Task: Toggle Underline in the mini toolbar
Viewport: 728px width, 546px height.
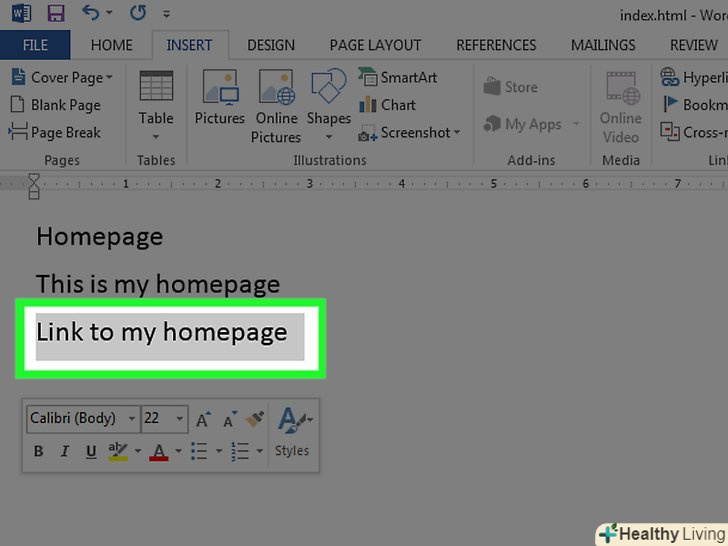Action: pos(91,451)
